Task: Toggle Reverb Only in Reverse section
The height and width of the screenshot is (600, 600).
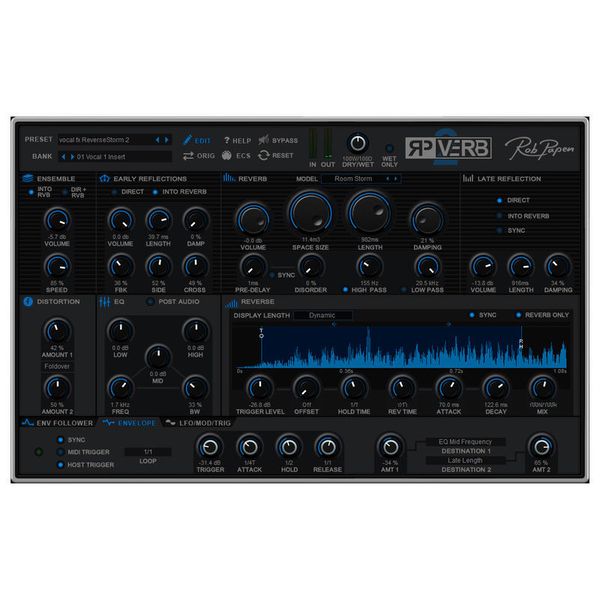Action: (x=518, y=315)
